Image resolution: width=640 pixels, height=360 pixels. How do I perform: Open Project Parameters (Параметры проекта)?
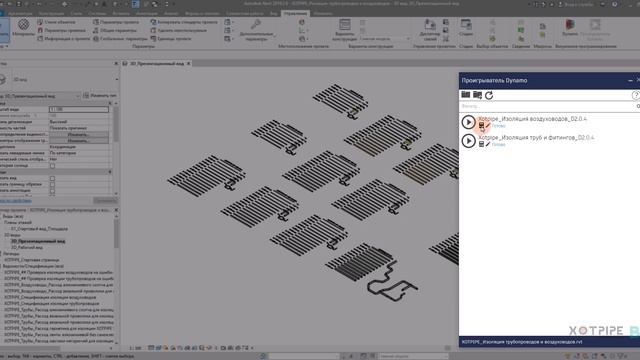[116, 22]
